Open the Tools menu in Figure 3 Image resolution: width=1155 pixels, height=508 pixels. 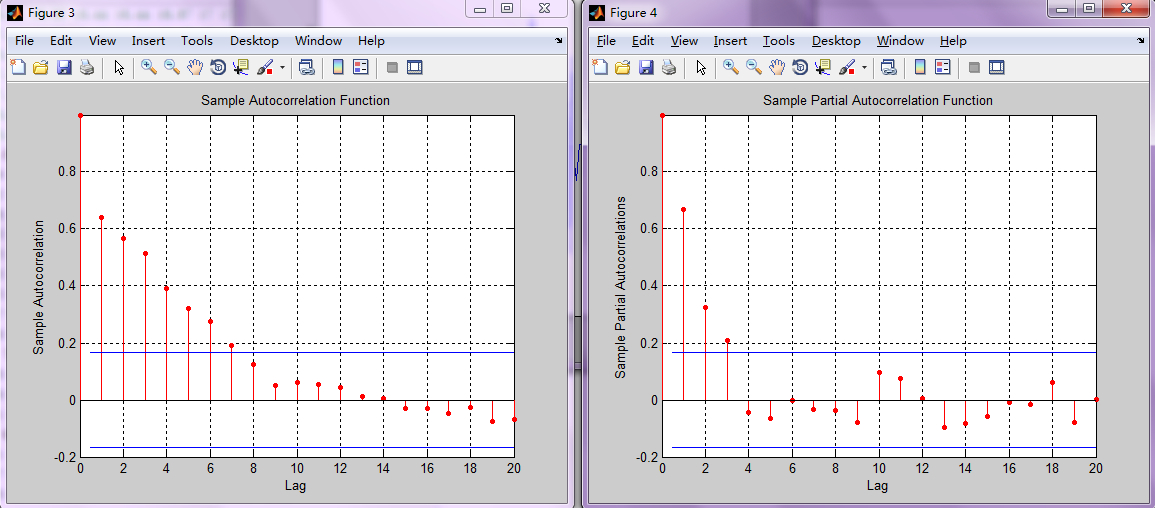[x=197, y=41]
